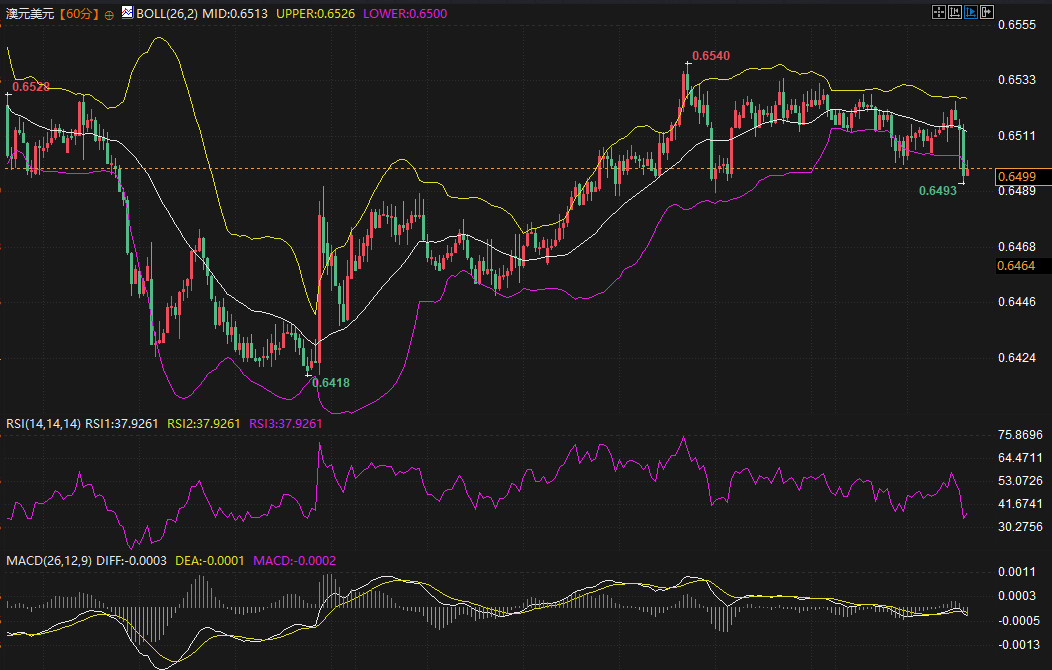Click the MACD axis value -0.0013

pyautogui.click(x=1017, y=645)
